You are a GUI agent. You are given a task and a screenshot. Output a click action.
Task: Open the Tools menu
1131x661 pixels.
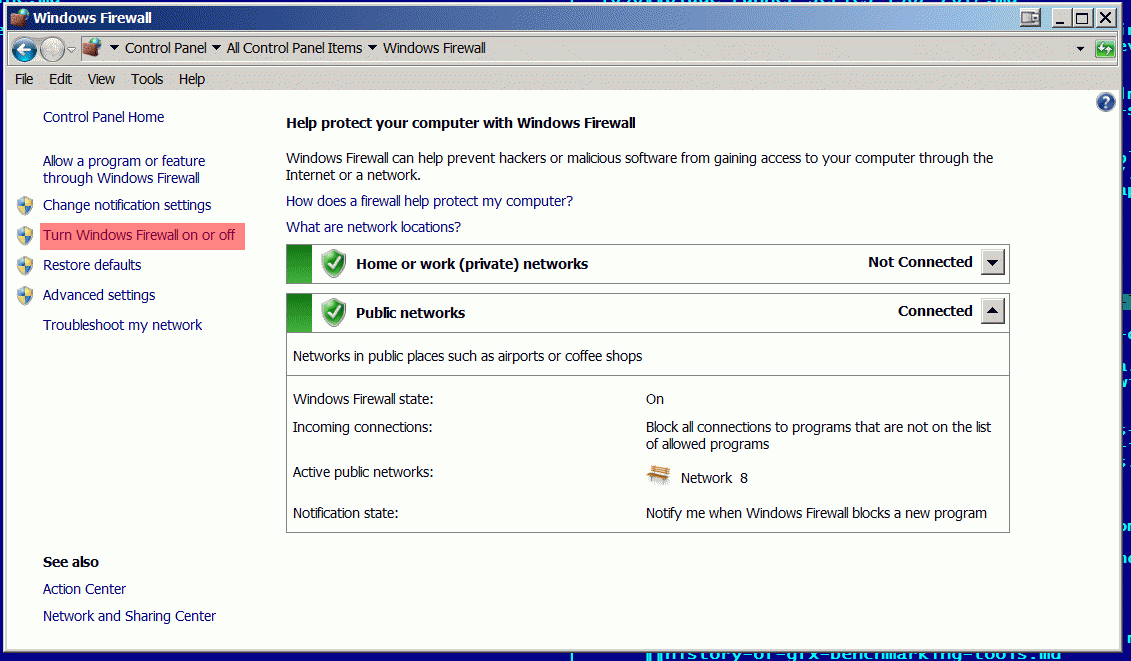(147, 79)
